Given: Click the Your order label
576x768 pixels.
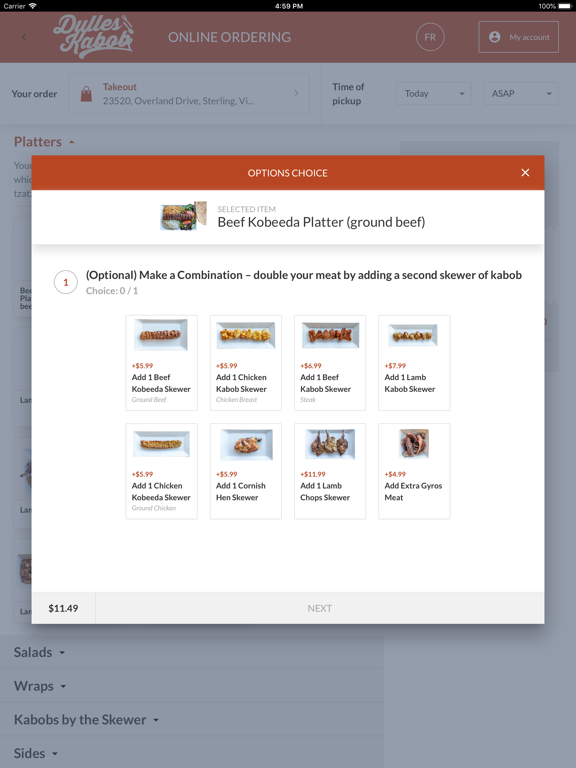Looking at the screenshot, I should (x=34, y=94).
